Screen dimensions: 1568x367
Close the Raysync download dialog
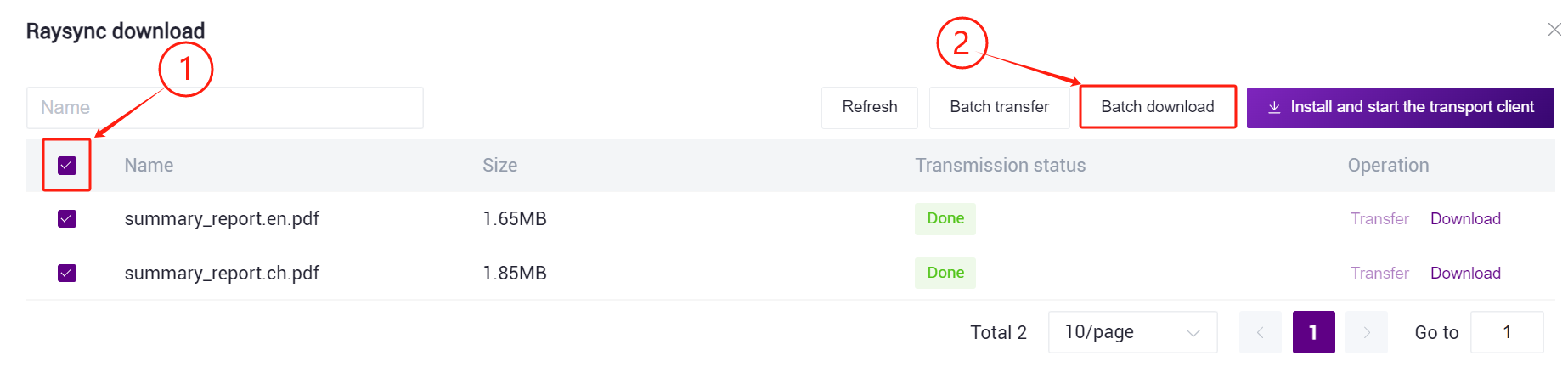(1554, 30)
